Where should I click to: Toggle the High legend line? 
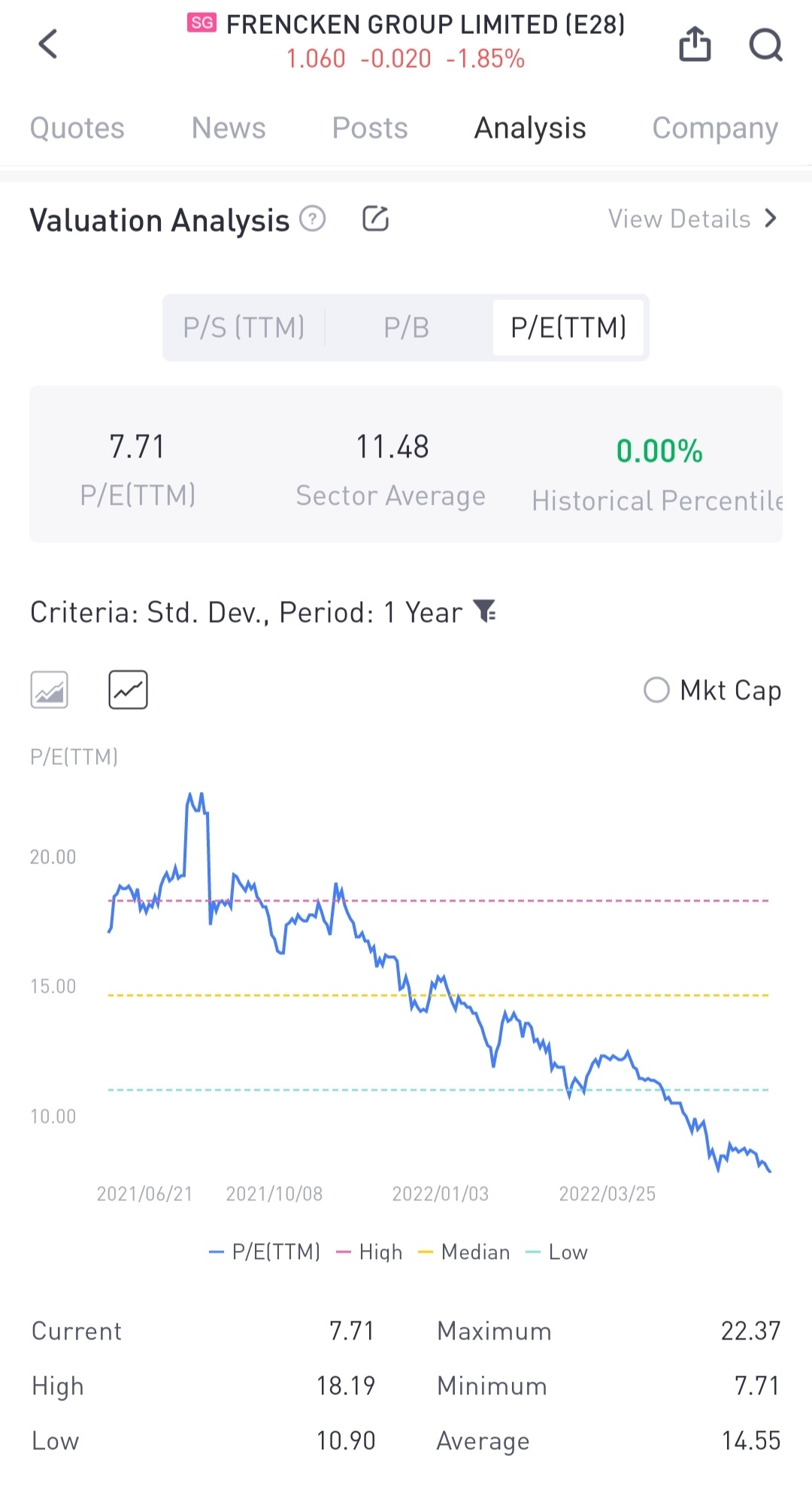click(369, 1252)
